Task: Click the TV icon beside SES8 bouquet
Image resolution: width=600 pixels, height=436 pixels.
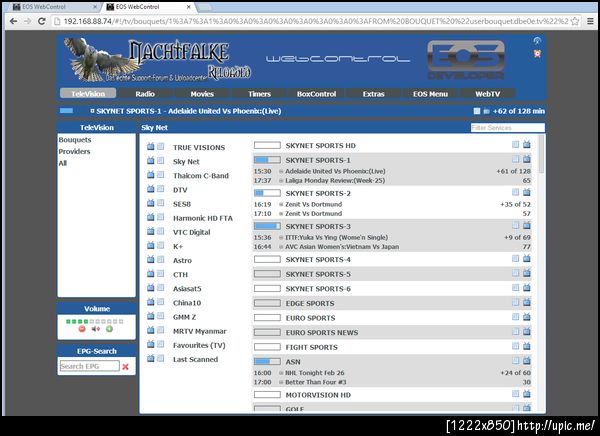Action: 151,203
